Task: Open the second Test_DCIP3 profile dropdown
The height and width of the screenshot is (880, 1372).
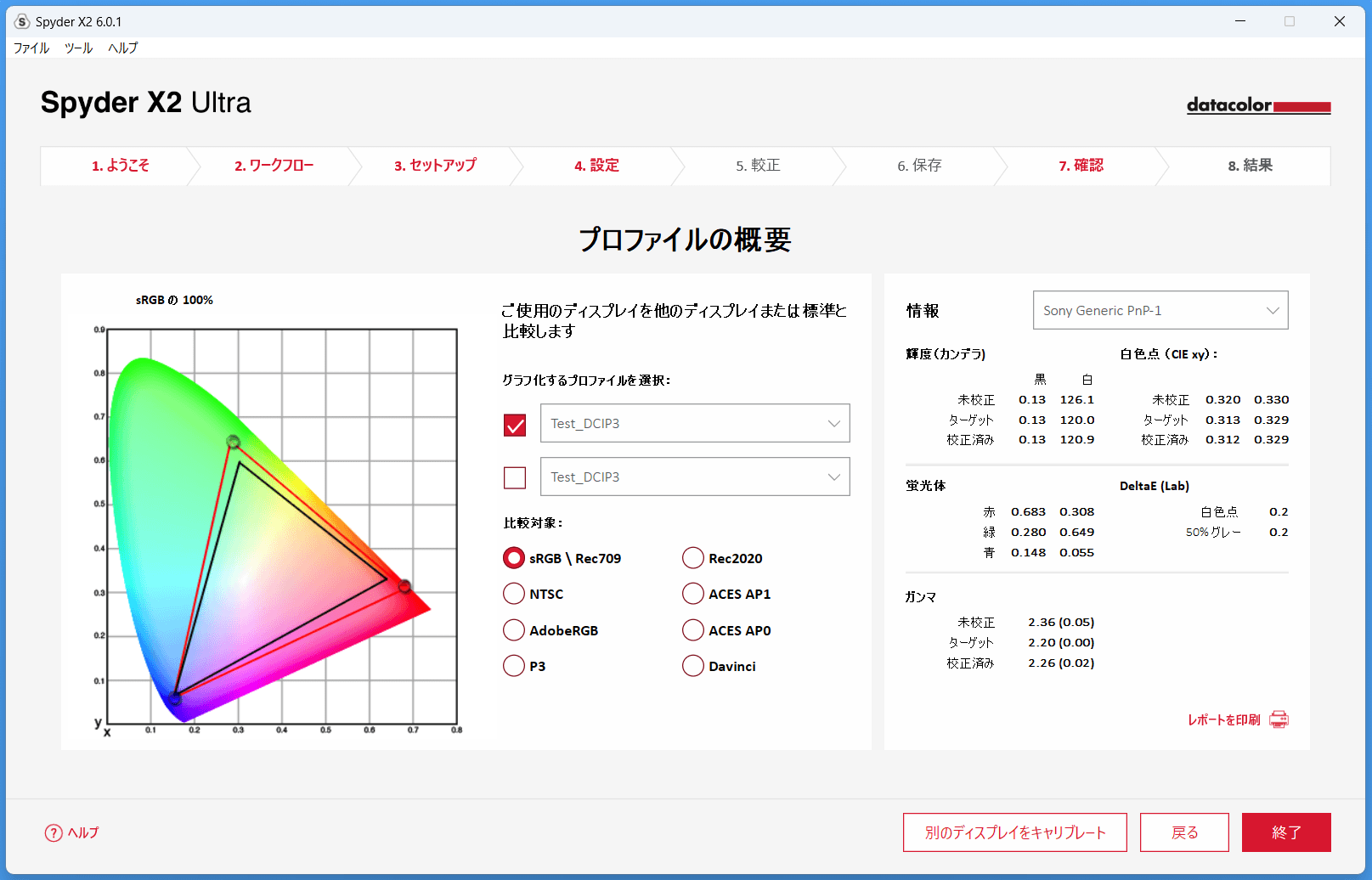Action: pyautogui.click(x=695, y=477)
